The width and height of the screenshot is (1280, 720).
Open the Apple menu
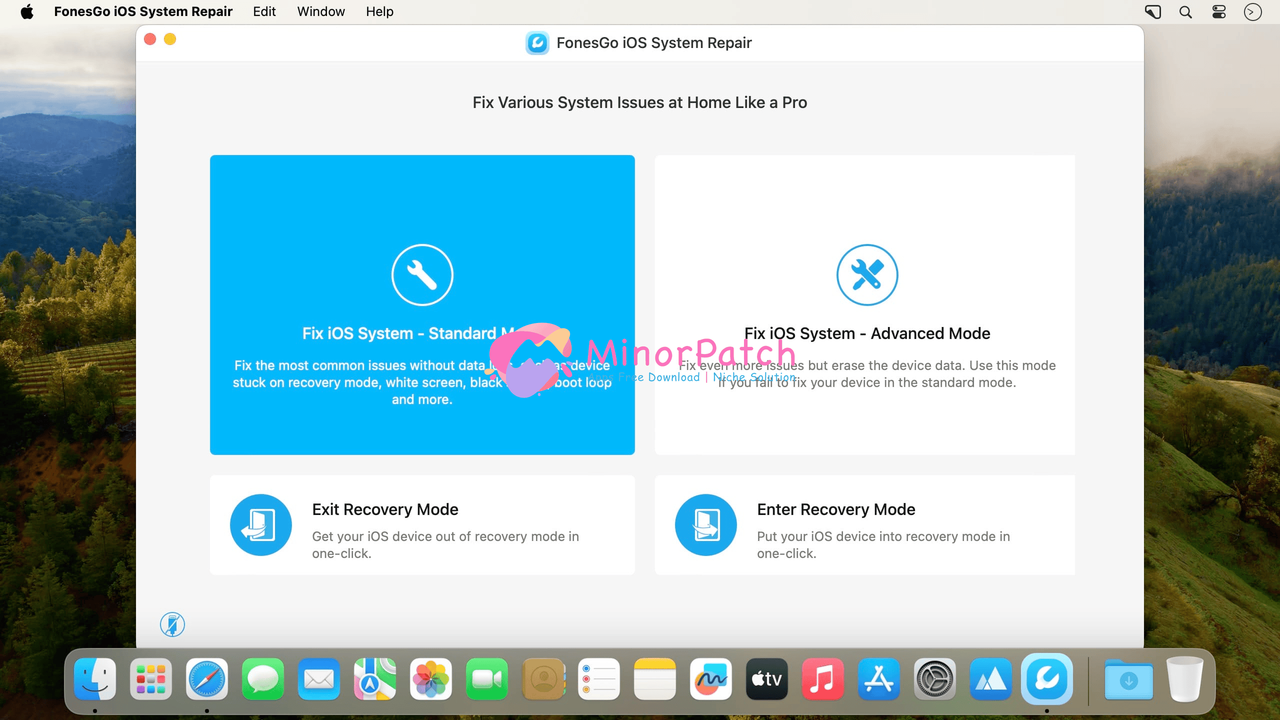(27, 12)
